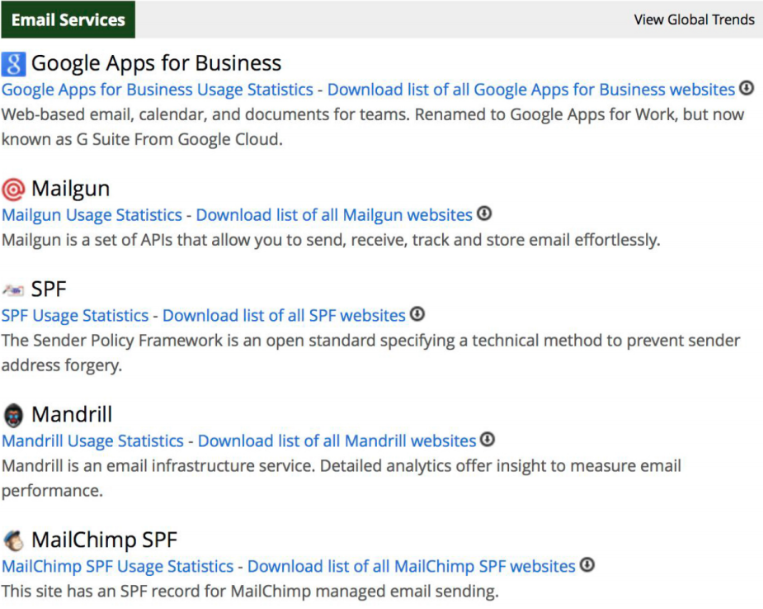Open Google Apps for Business Usage Statistics

pos(157,90)
